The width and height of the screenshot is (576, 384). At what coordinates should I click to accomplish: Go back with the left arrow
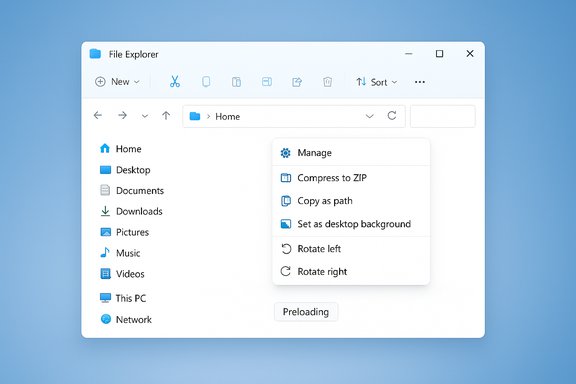point(98,115)
